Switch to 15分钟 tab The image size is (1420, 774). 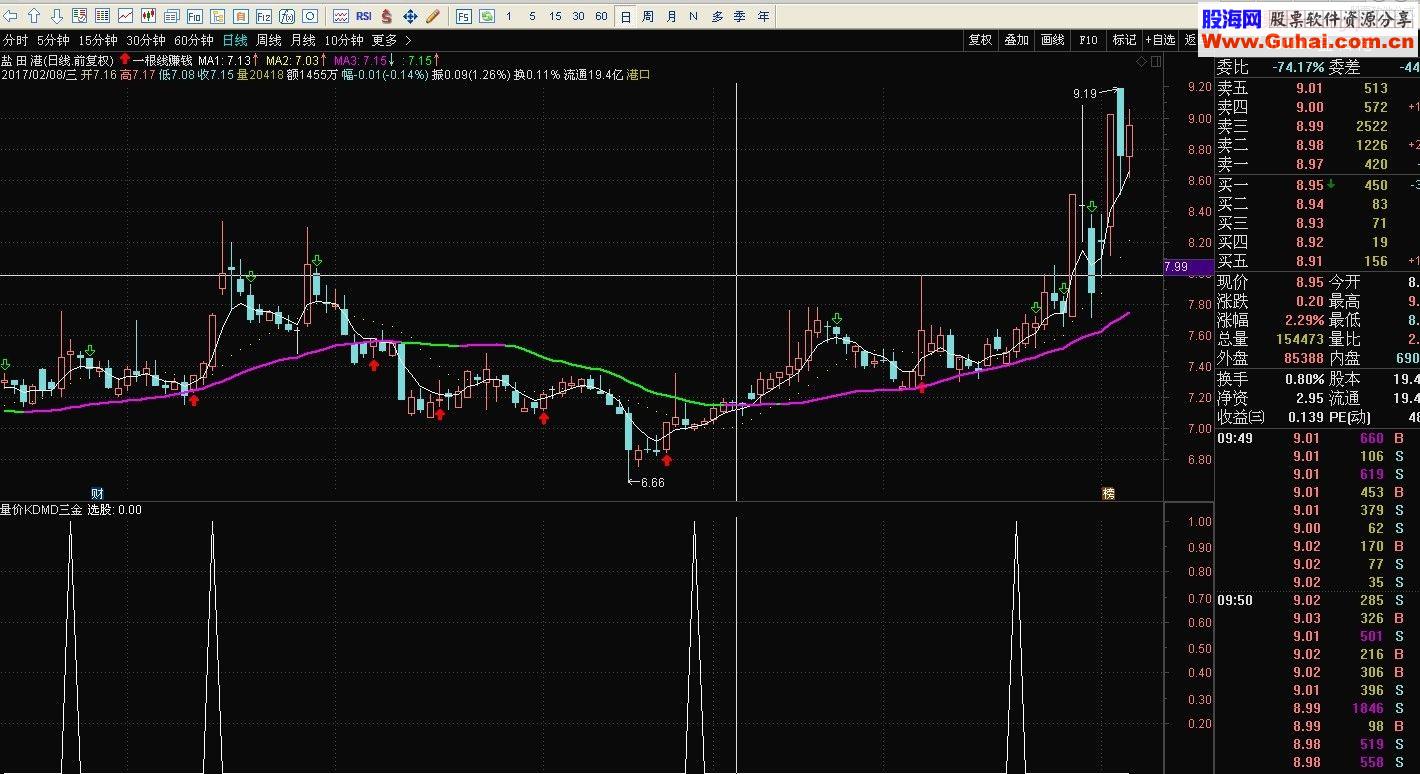tap(98, 40)
